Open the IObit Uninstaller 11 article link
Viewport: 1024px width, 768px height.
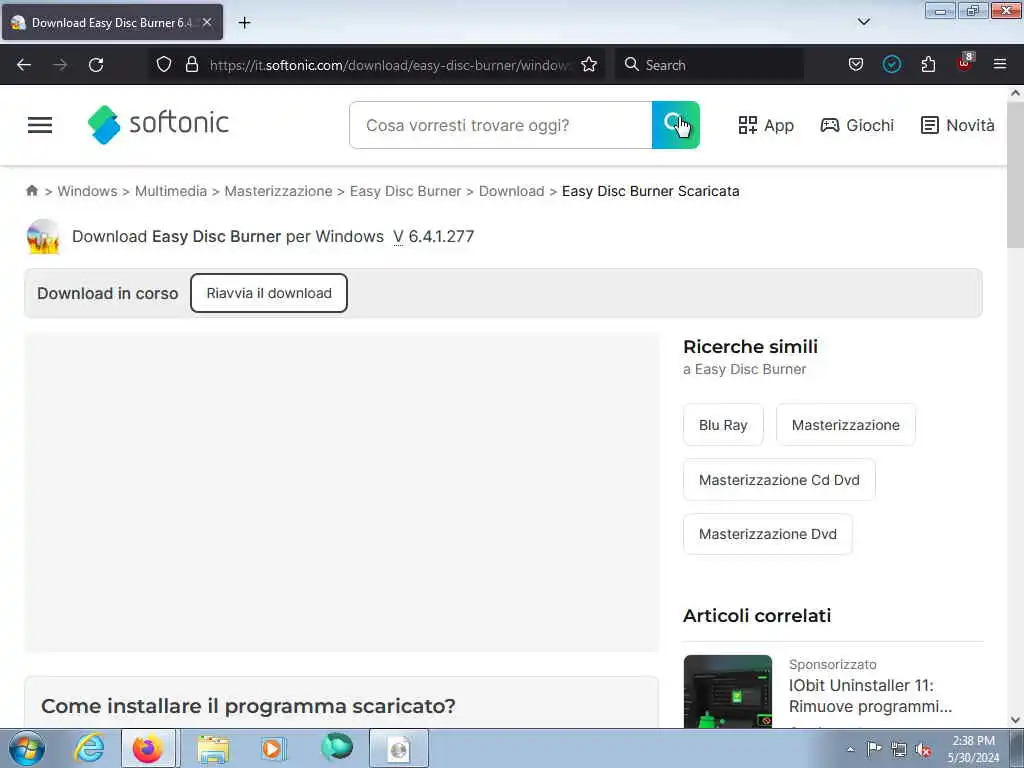click(871, 696)
